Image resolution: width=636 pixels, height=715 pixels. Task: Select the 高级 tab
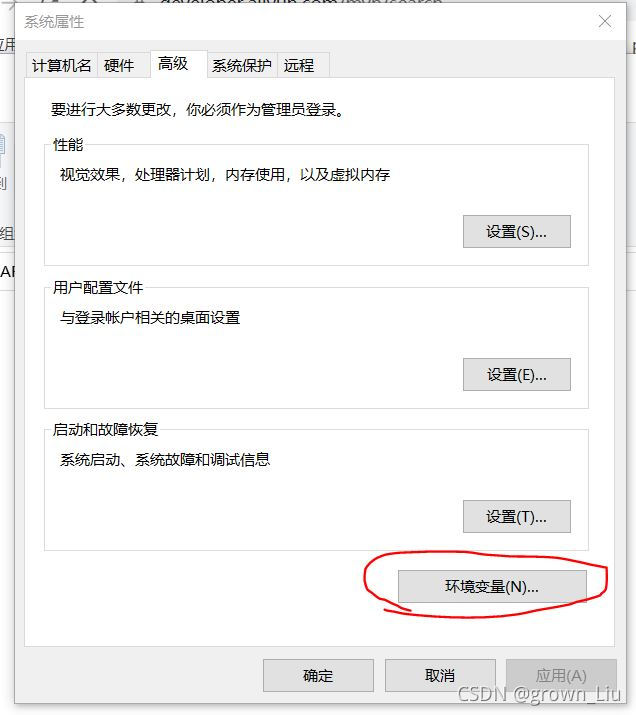173,64
